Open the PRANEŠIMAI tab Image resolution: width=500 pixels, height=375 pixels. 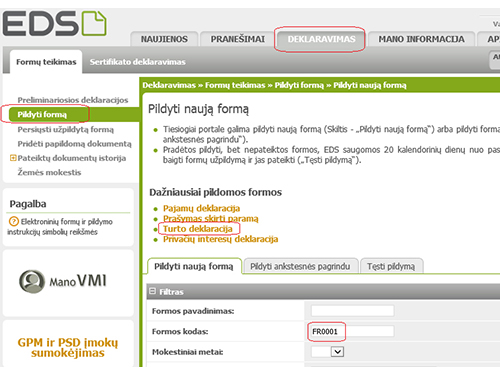[238, 39]
